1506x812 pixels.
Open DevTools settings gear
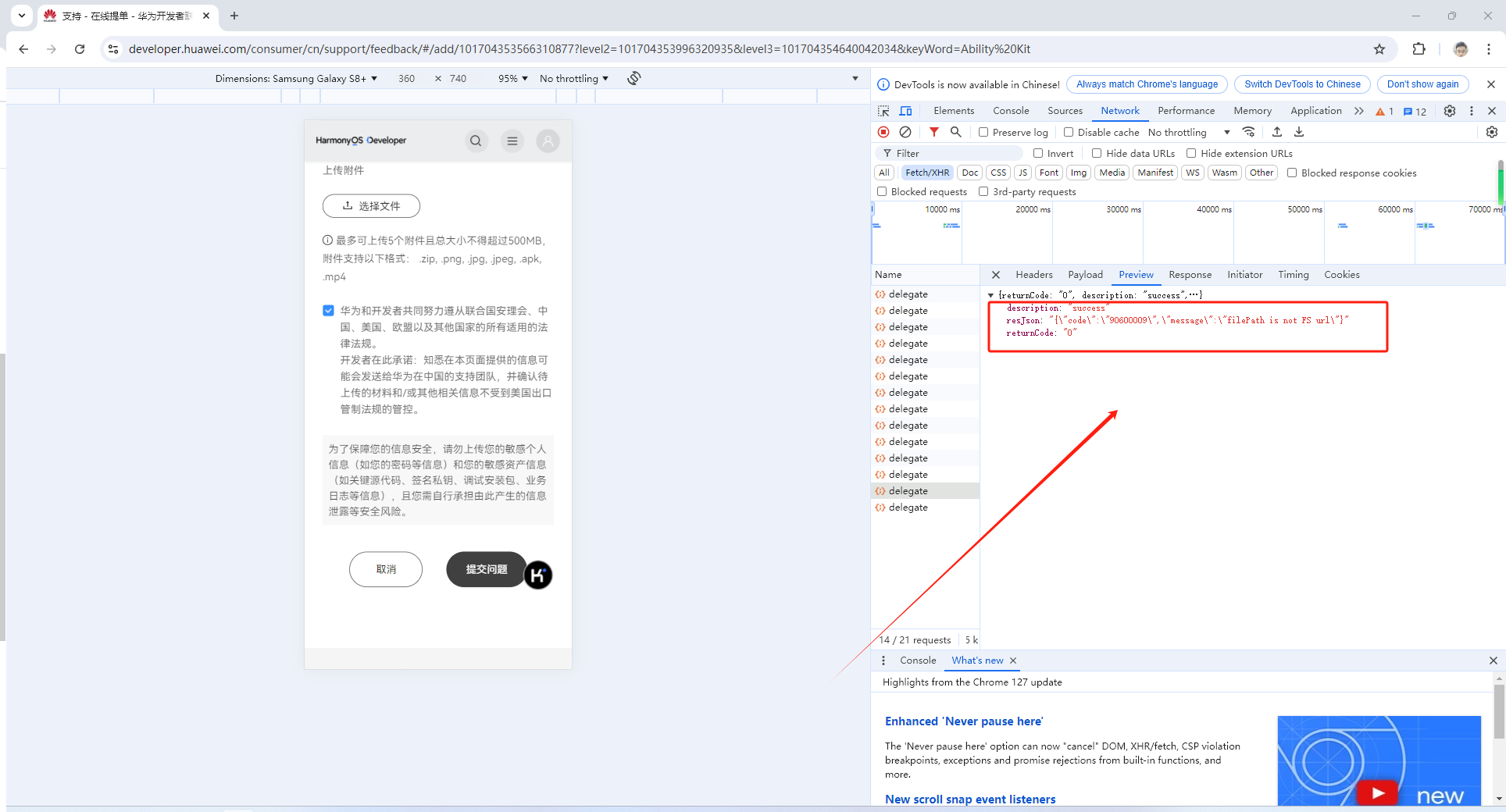(1450, 111)
